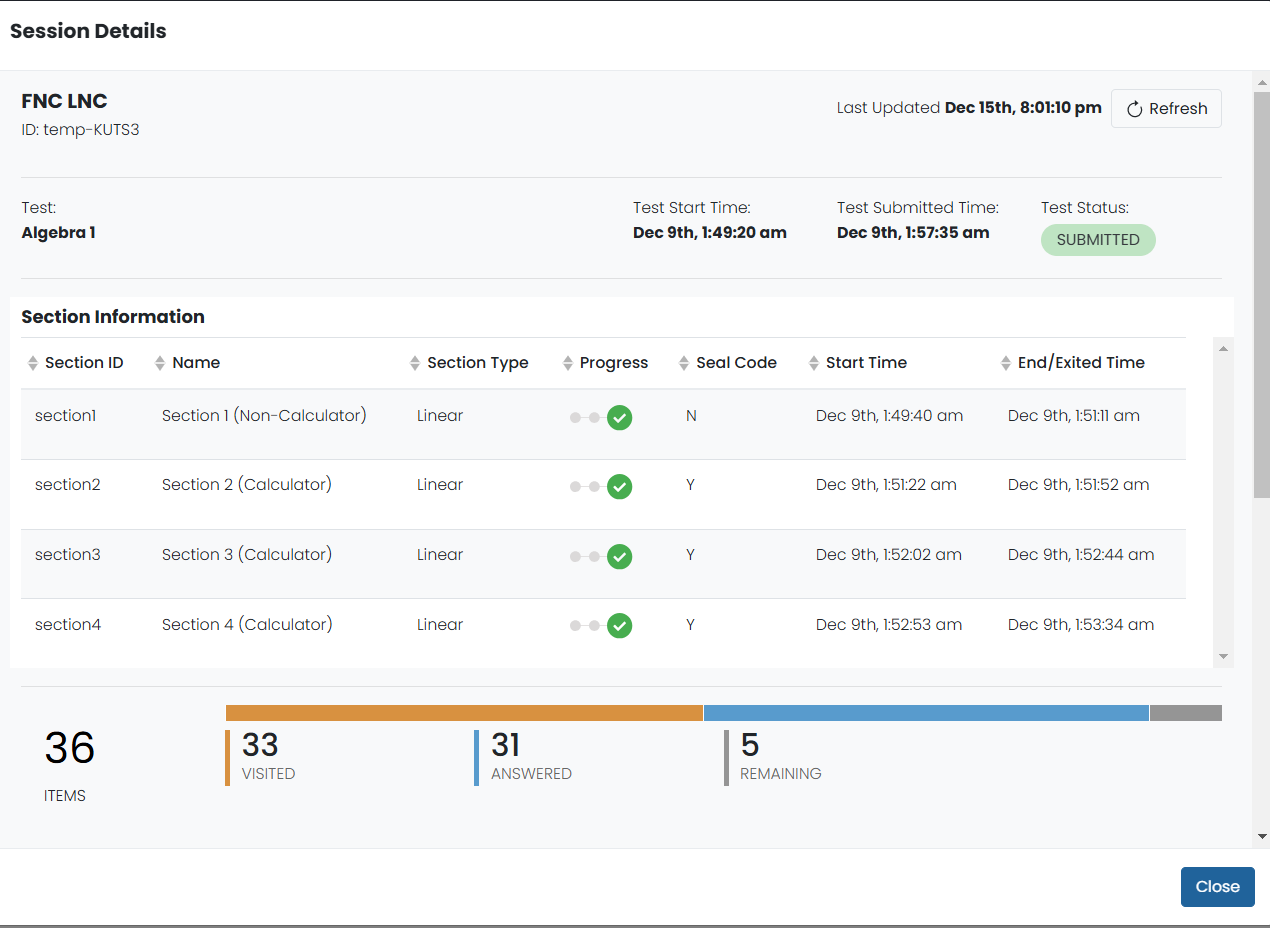Sort by Progress column arrows
Screen dimensions: 1270x928
coord(568,363)
